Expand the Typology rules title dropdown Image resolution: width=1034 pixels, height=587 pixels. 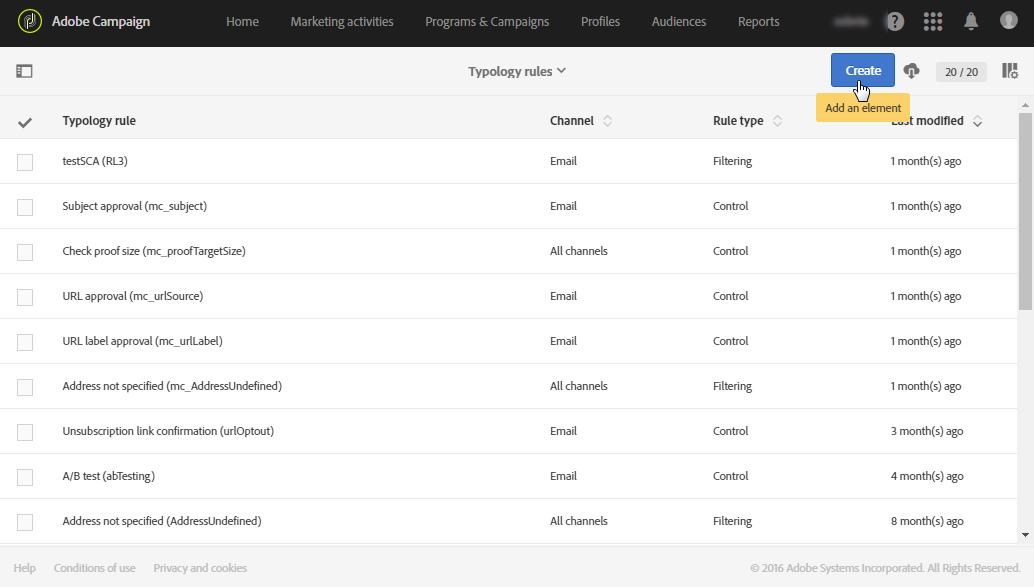517,71
